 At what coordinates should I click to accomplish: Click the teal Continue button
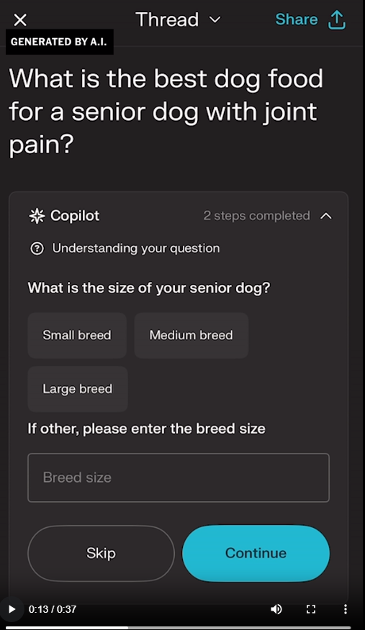256,553
